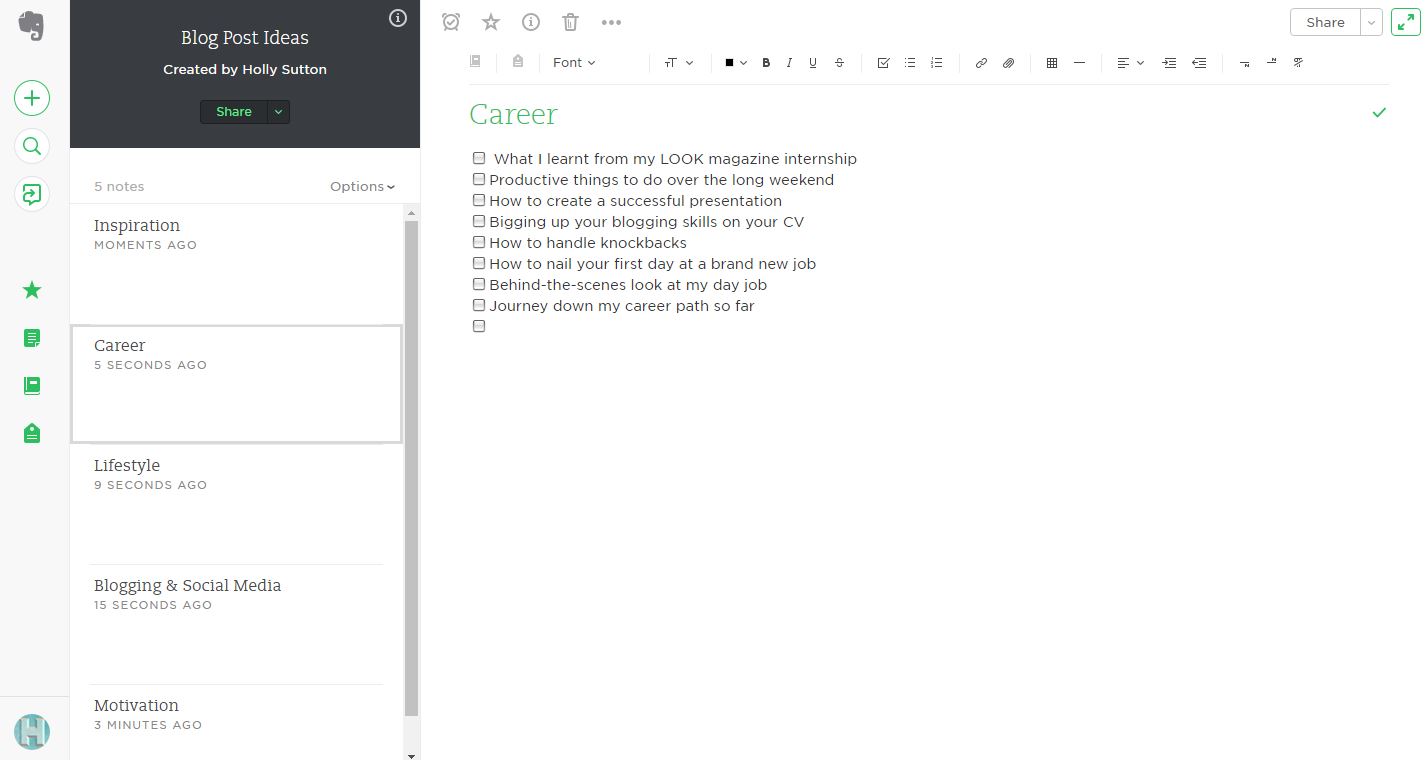
Task: Delete the note with trash icon
Action: (570, 22)
